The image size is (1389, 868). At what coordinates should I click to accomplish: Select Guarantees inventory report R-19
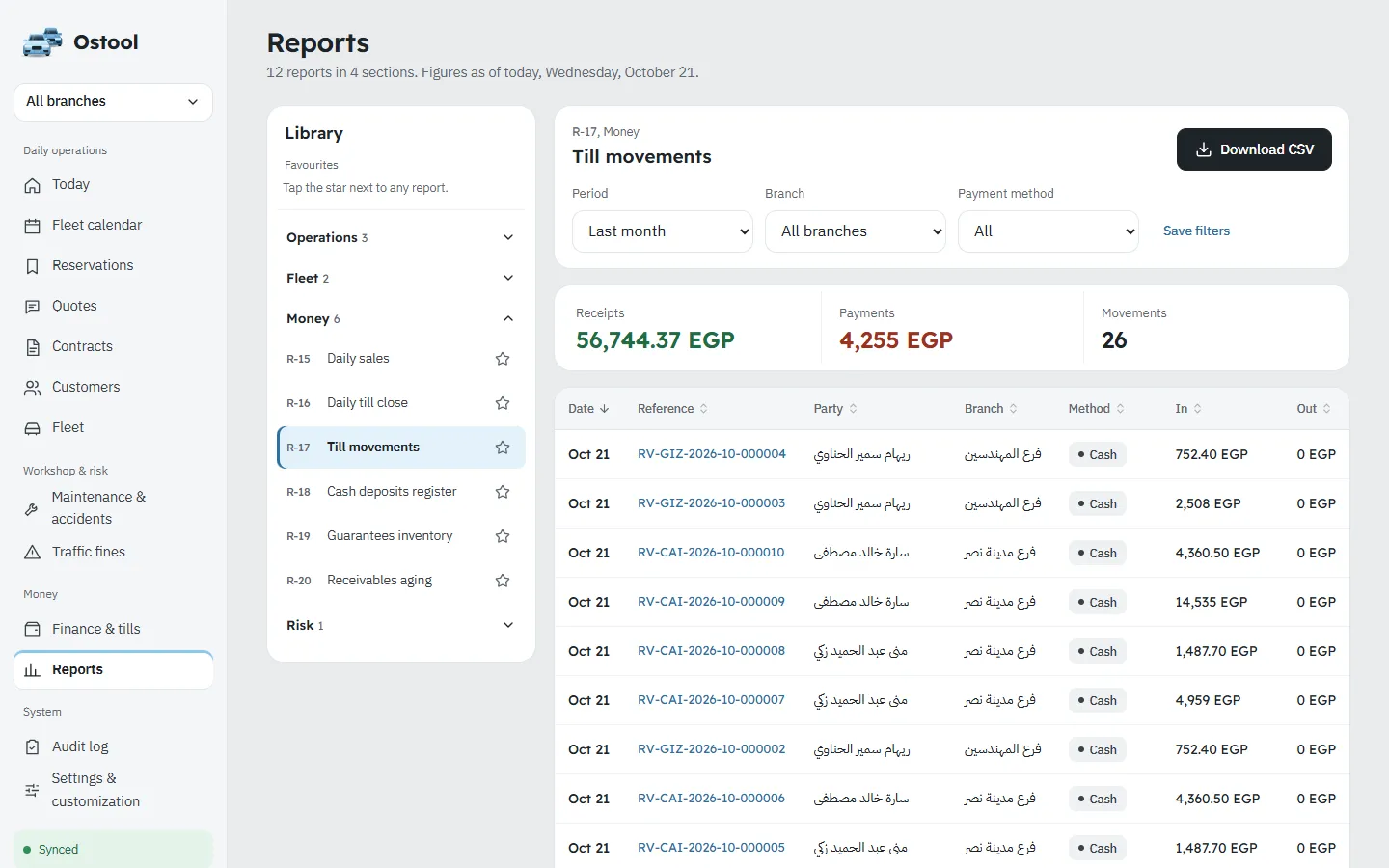(x=390, y=536)
